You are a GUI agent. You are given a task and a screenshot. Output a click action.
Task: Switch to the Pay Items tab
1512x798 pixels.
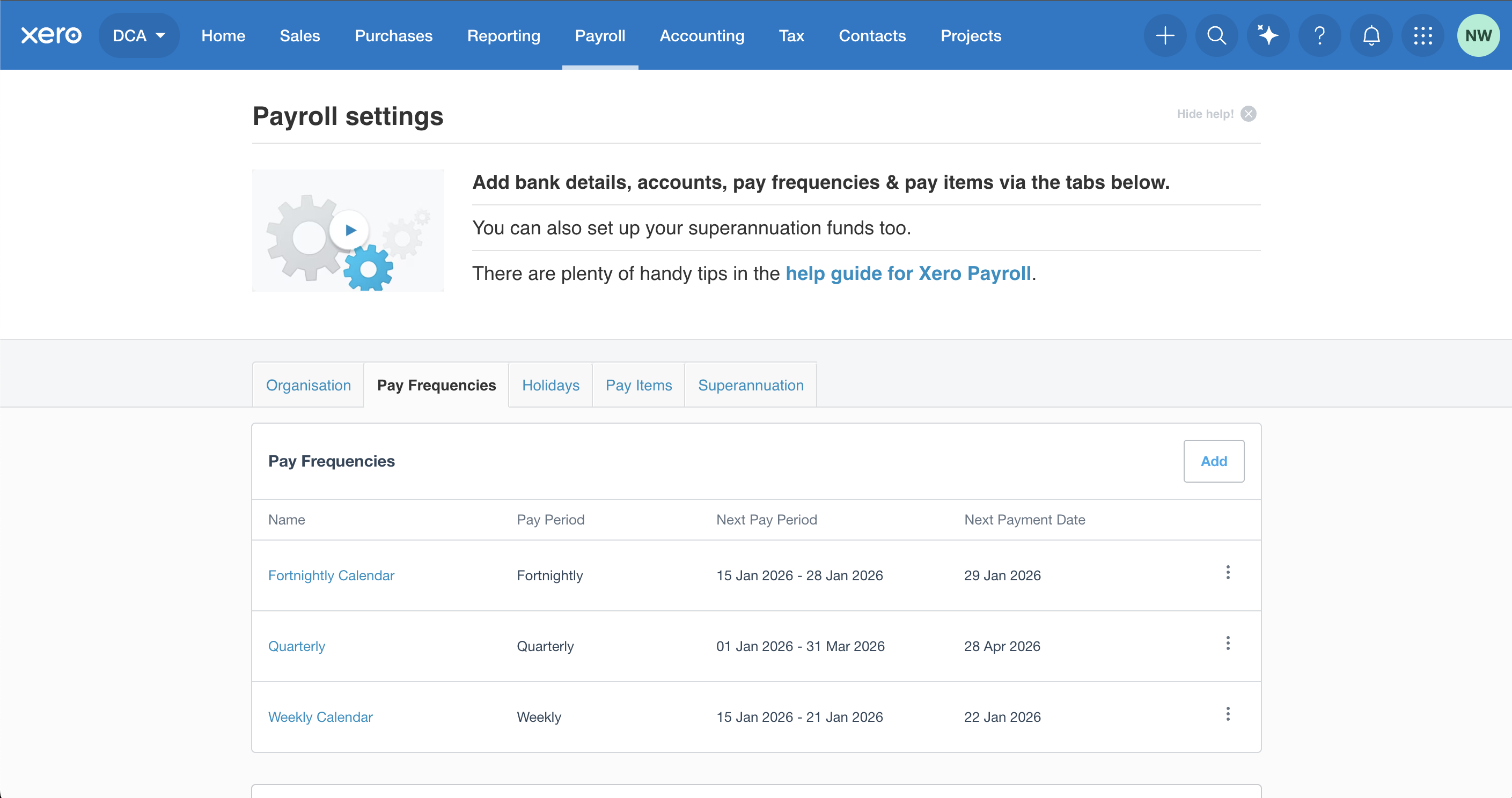click(638, 385)
